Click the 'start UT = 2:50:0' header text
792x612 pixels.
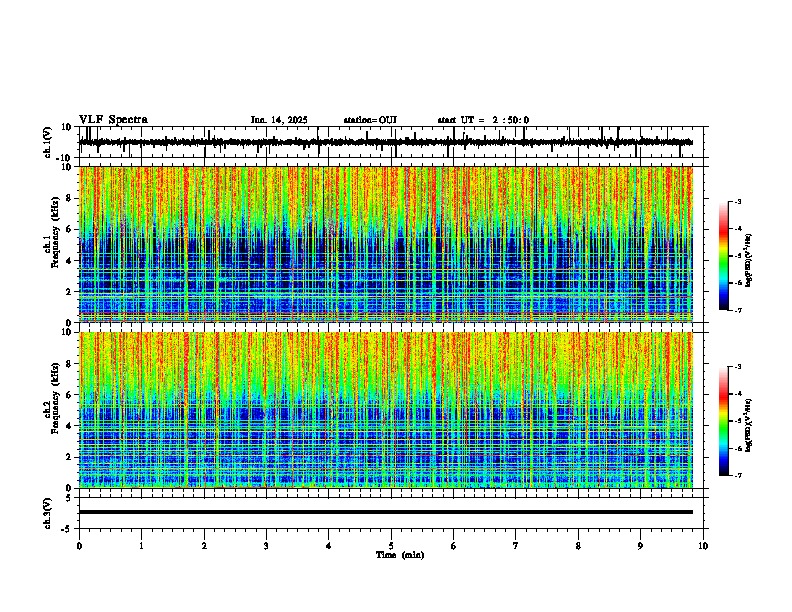[483, 120]
